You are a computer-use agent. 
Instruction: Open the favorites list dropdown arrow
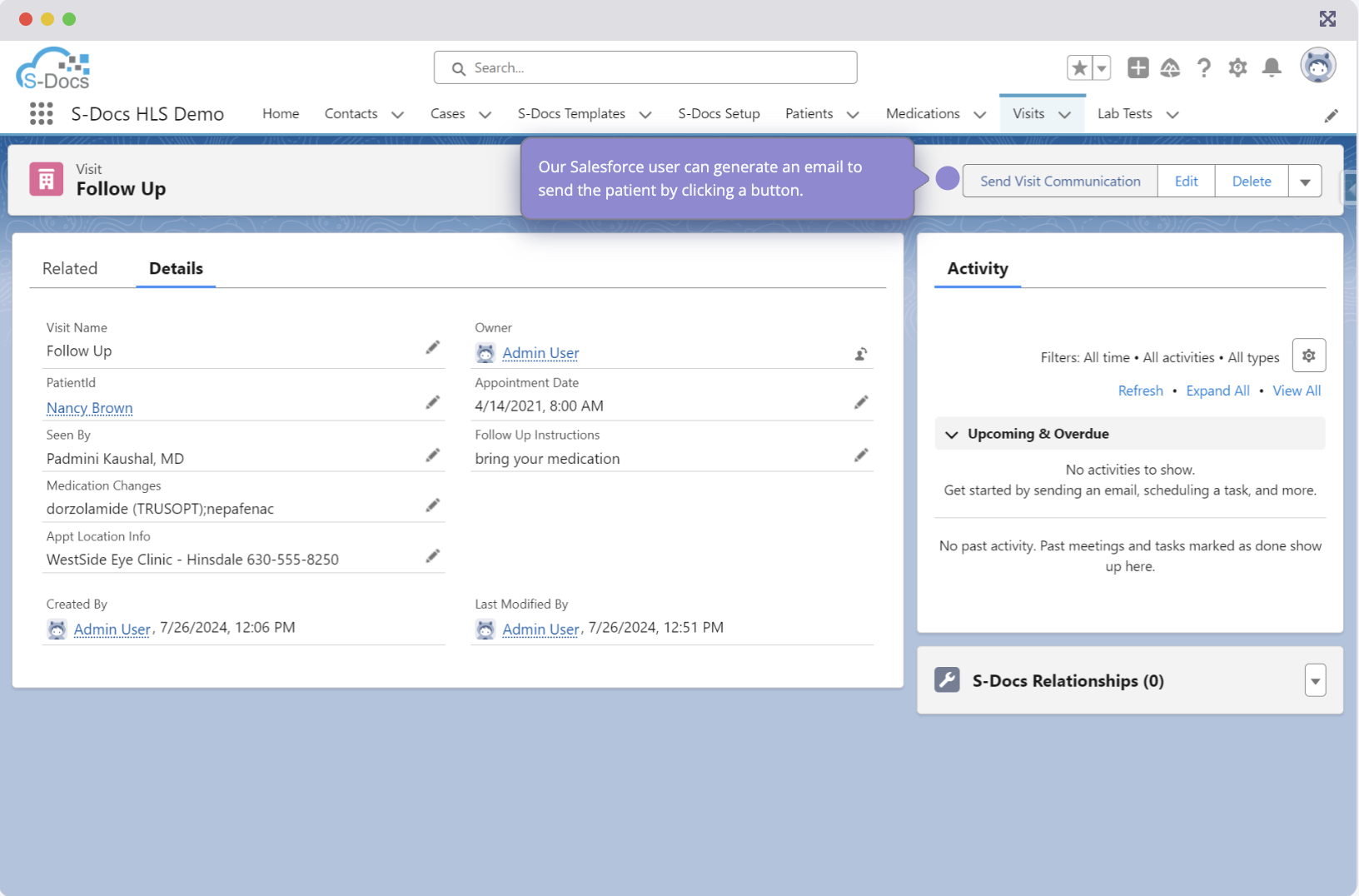[1102, 67]
